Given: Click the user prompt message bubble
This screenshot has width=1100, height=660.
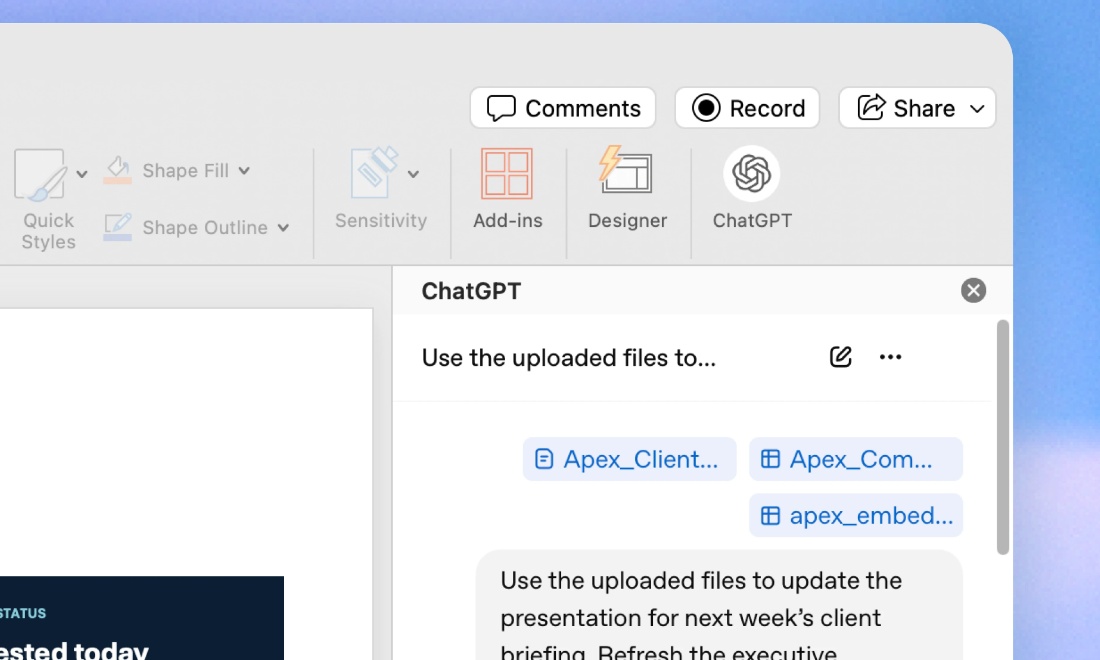Looking at the screenshot, I should point(719,605).
